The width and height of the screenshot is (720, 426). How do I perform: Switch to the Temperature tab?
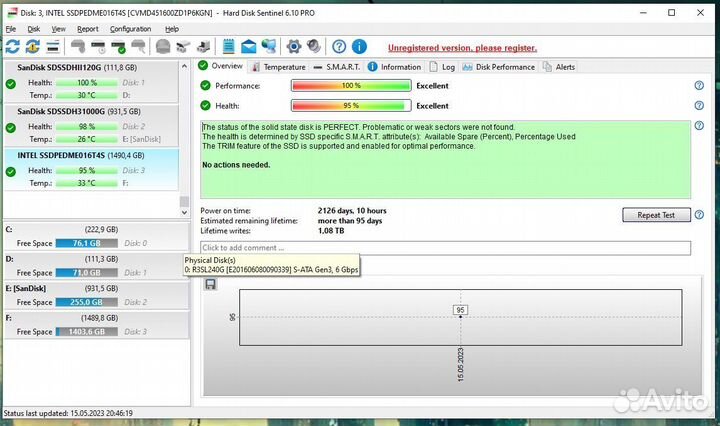pyautogui.click(x=279, y=67)
